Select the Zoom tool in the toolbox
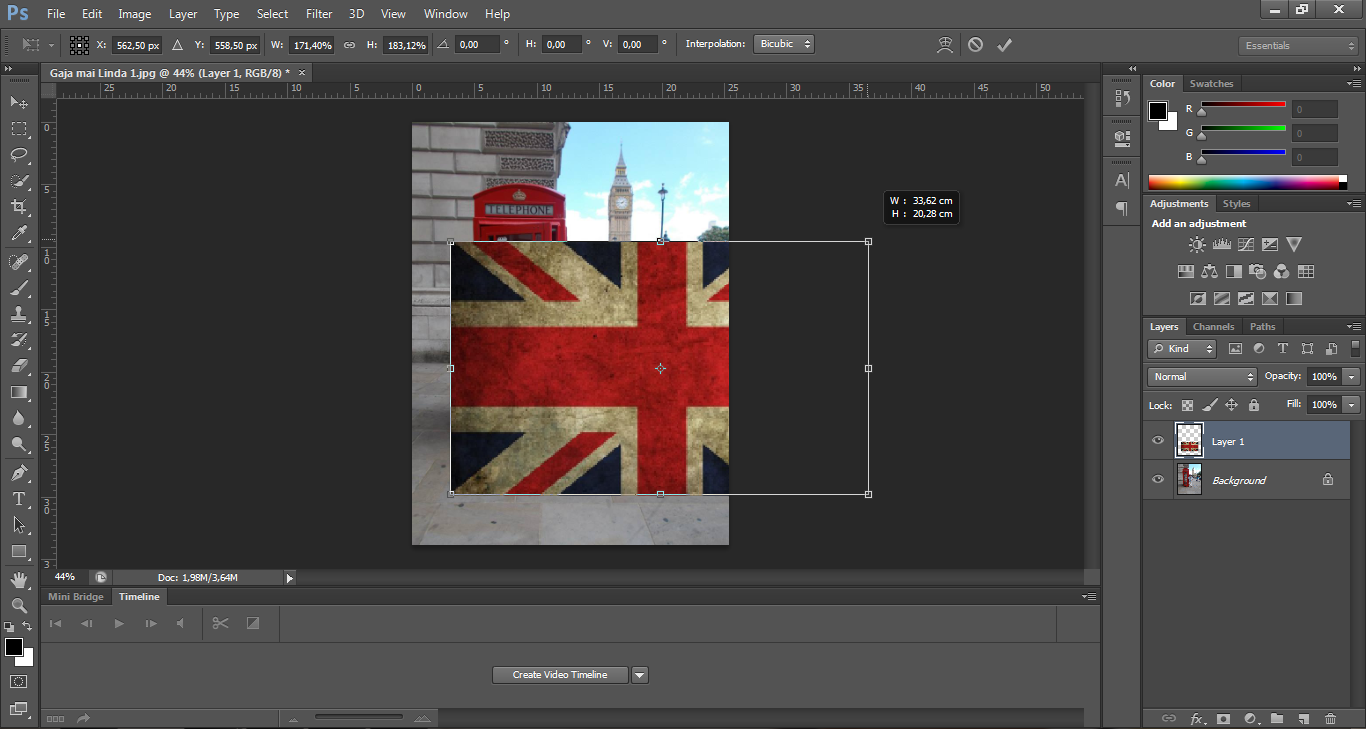1366x729 pixels. point(19,606)
